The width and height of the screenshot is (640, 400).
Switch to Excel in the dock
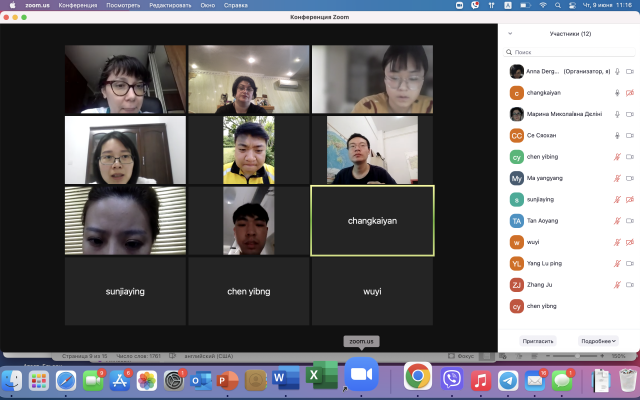(322, 376)
